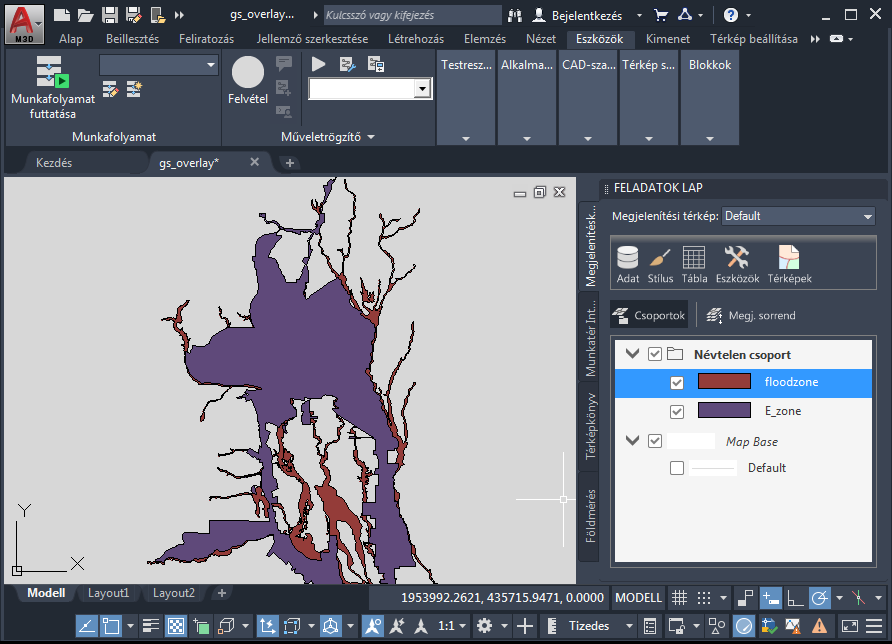This screenshot has height=644, width=892.
Task: Click the Adat data icon
Action: 628,264
